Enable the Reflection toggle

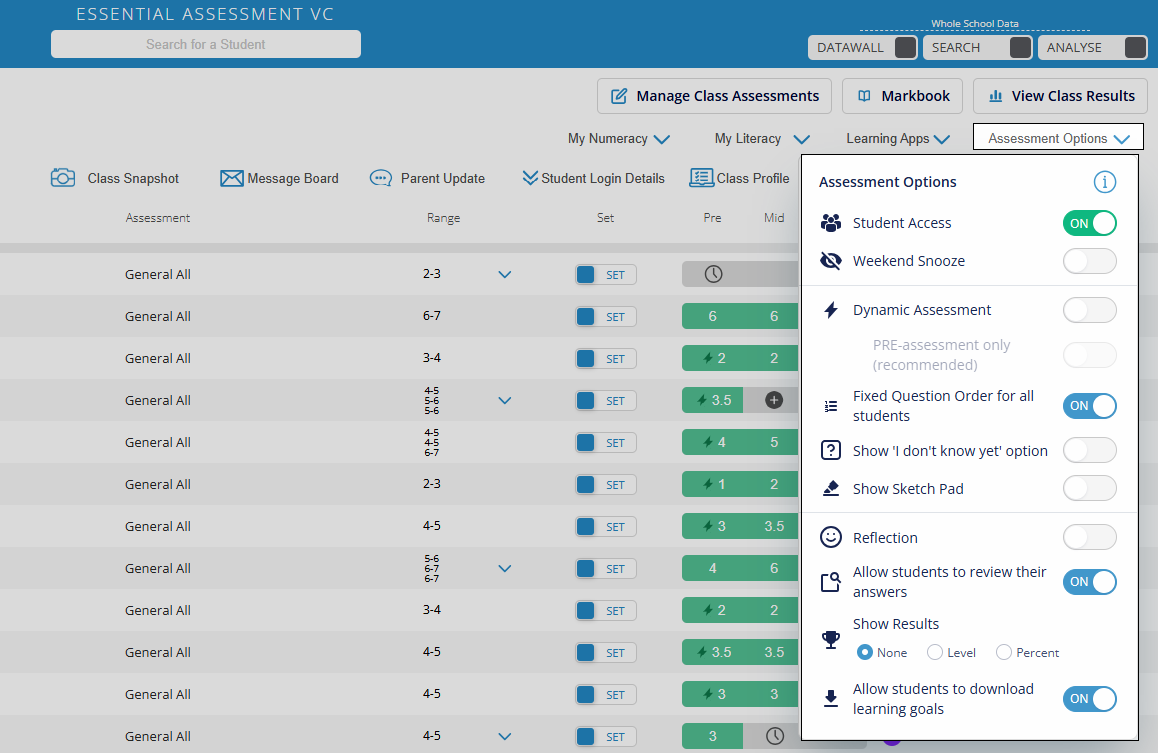click(1089, 537)
